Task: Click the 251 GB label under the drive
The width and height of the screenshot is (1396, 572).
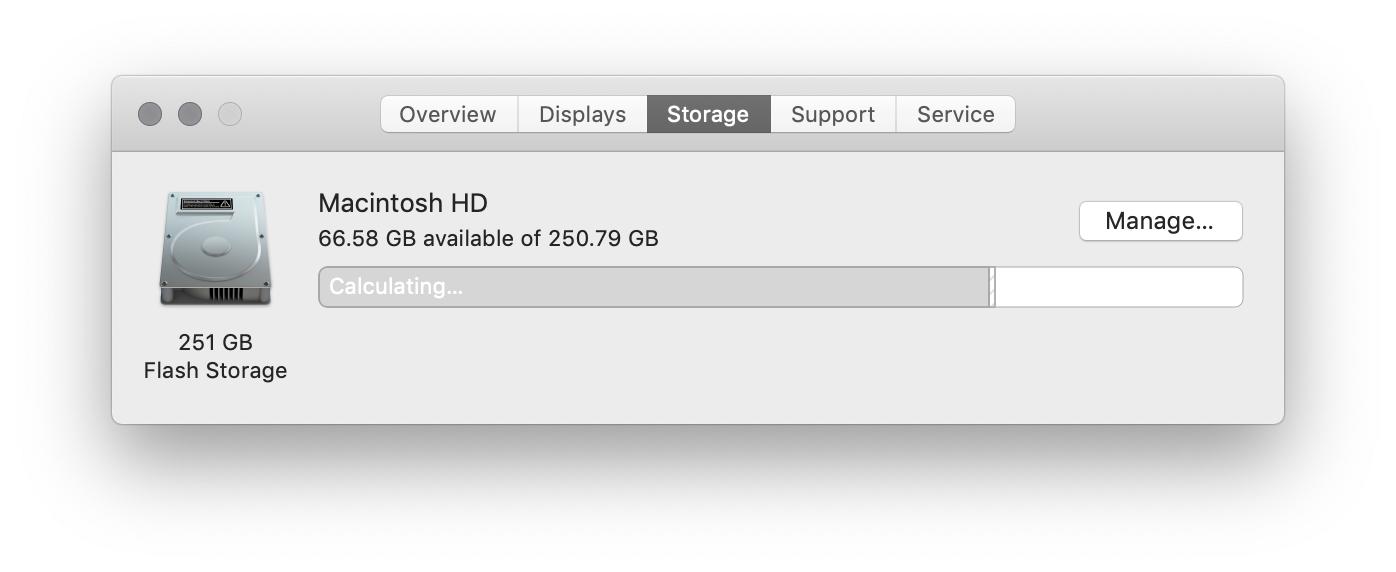Action: click(x=215, y=342)
